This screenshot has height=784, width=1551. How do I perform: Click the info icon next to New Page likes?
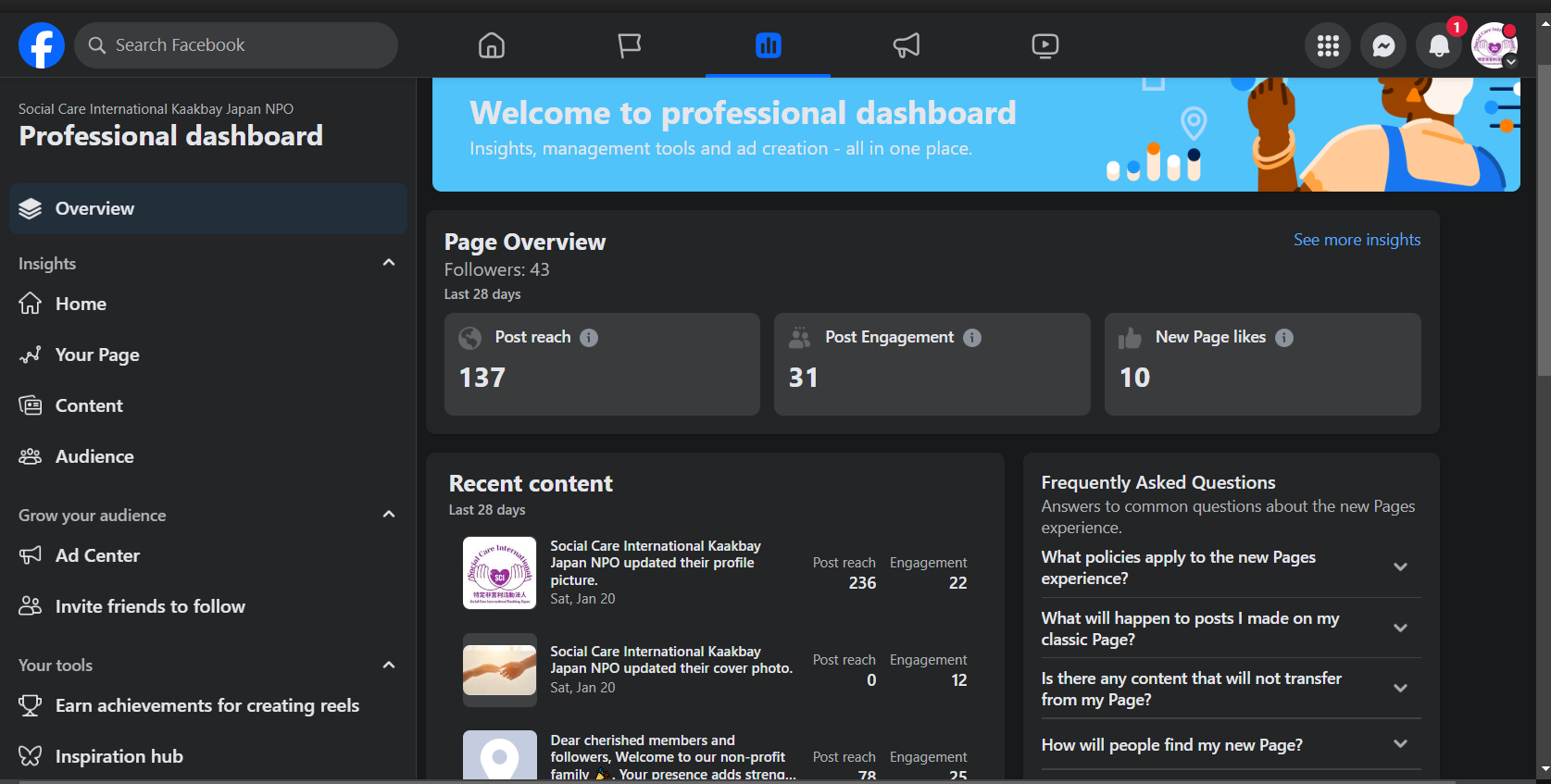pyautogui.click(x=1284, y=338)
